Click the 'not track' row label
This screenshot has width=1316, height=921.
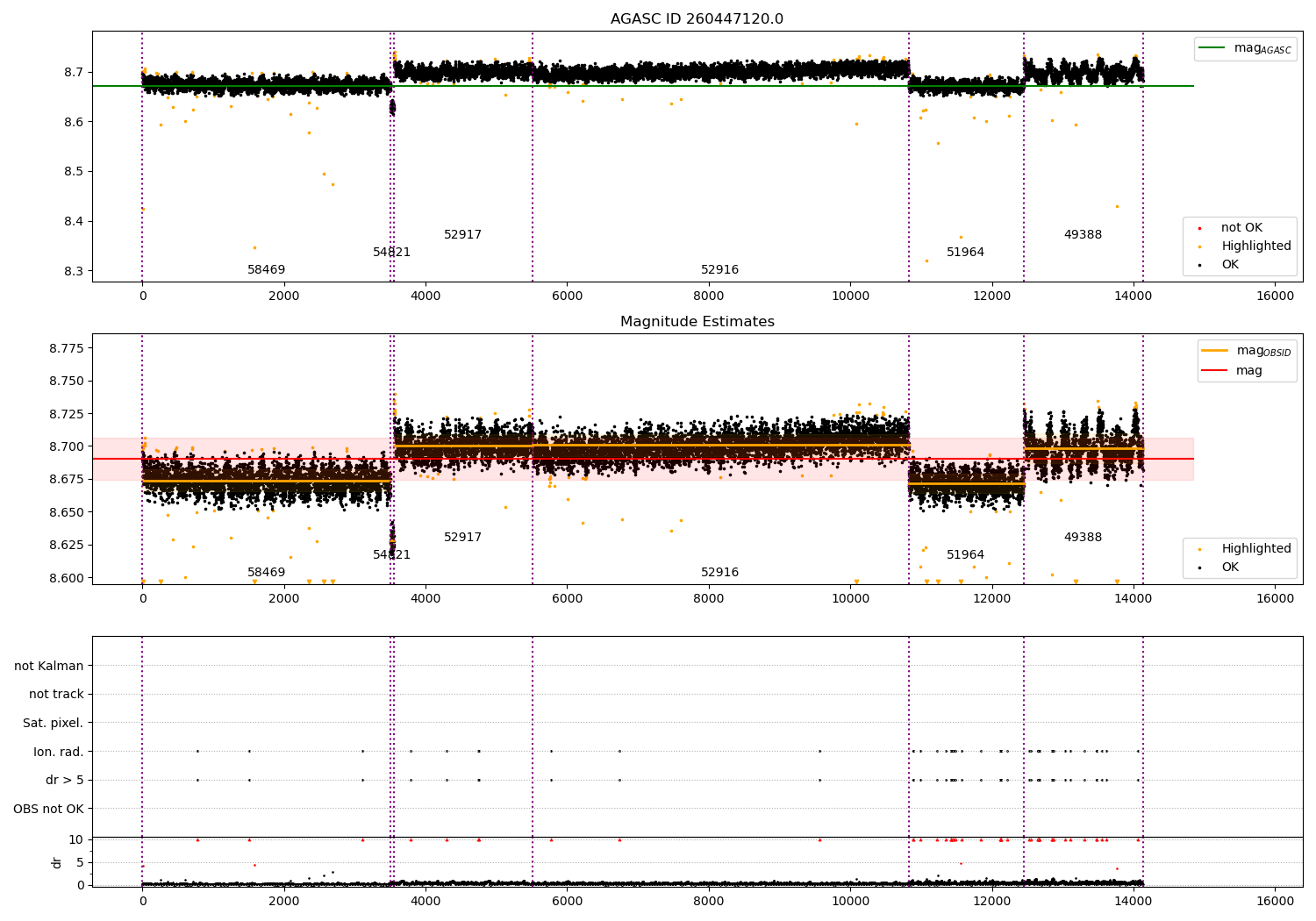click(x=56, y=695)
